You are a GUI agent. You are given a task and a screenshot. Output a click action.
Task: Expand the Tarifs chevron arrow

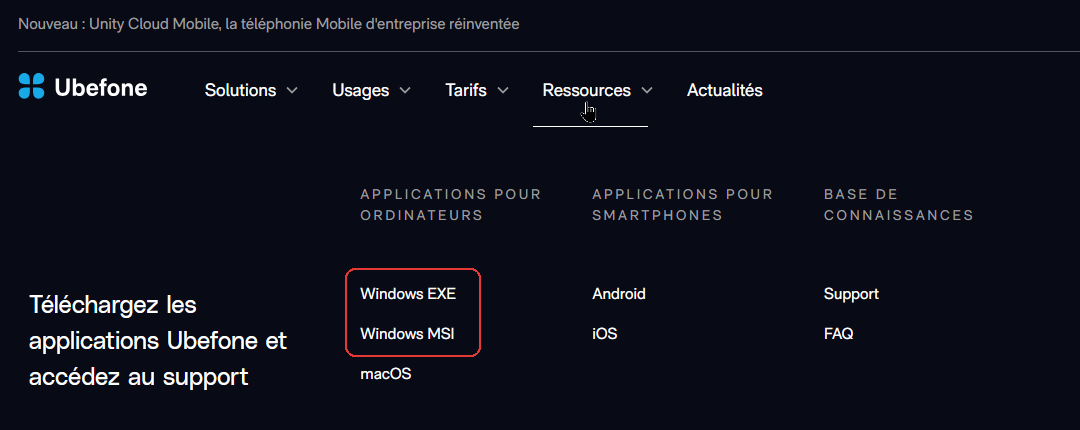click(x=503, y=90)
